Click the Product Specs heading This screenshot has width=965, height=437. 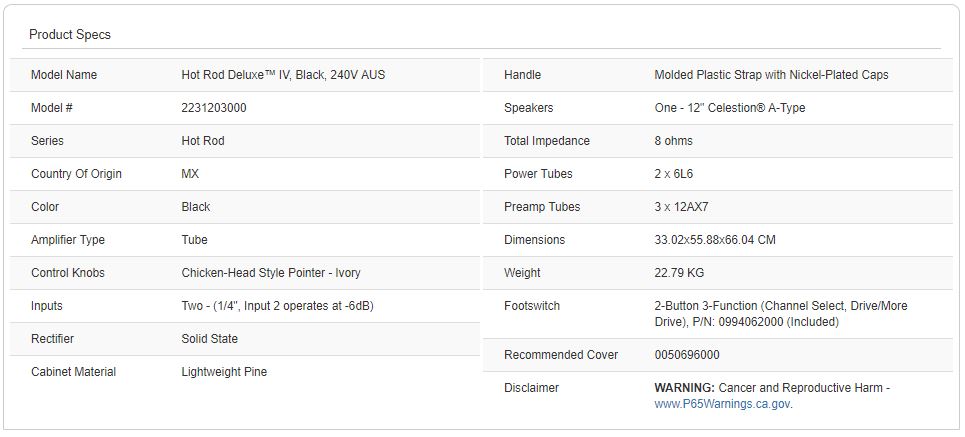70,35
